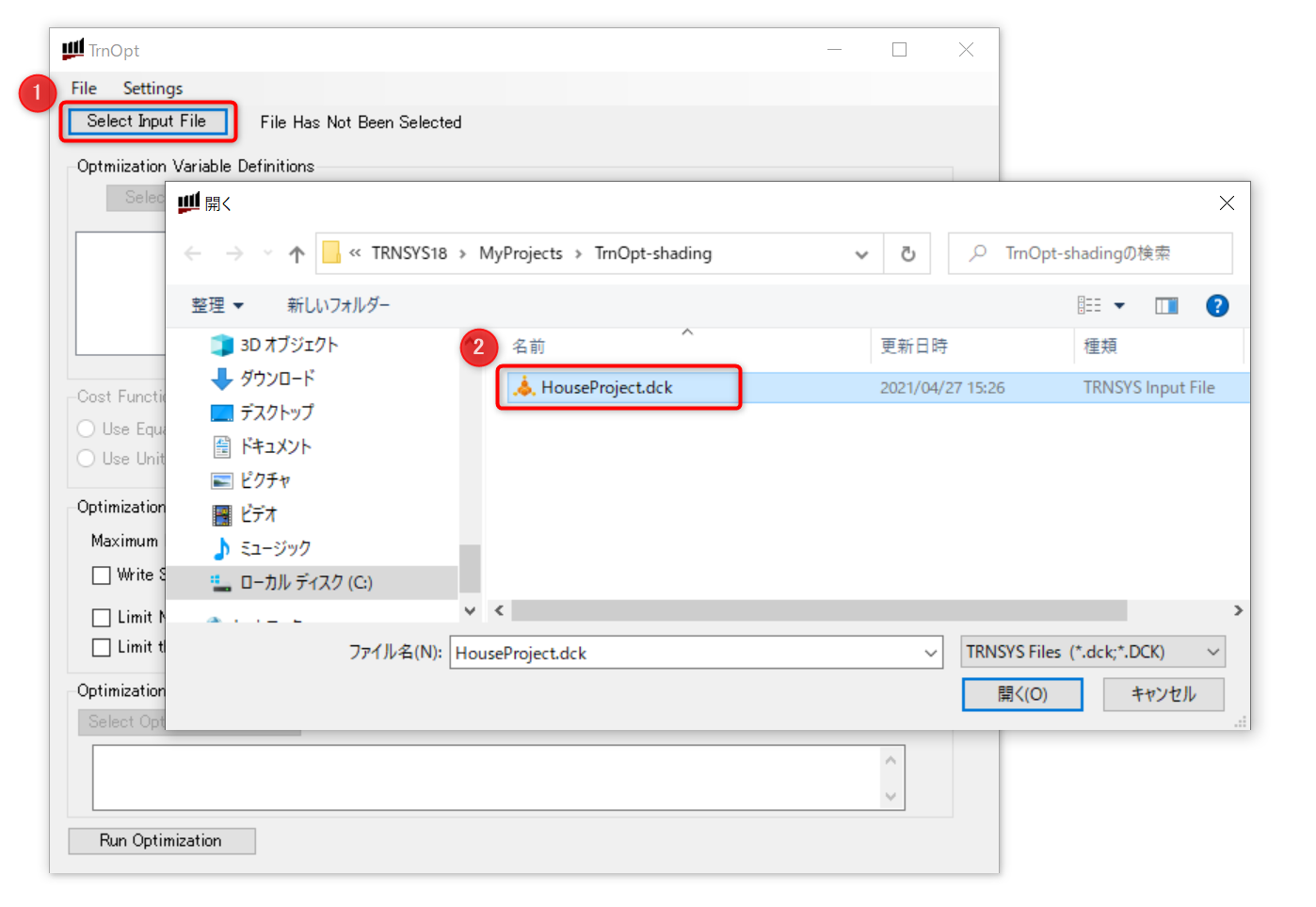
Task: Select the HouseProject.dck file
Action: point(606,388)
